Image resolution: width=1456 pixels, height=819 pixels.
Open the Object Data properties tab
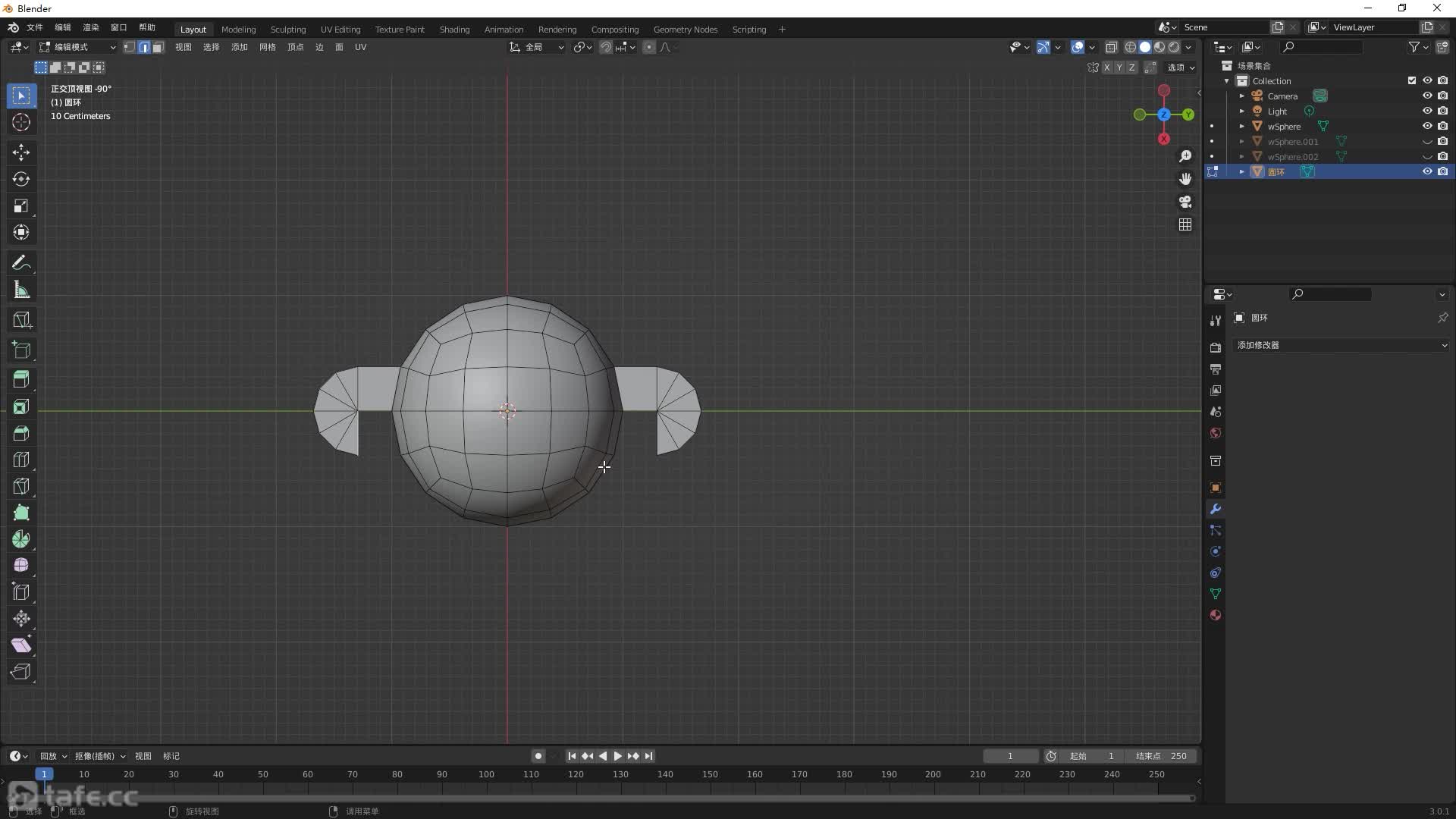click(1216, 594)
